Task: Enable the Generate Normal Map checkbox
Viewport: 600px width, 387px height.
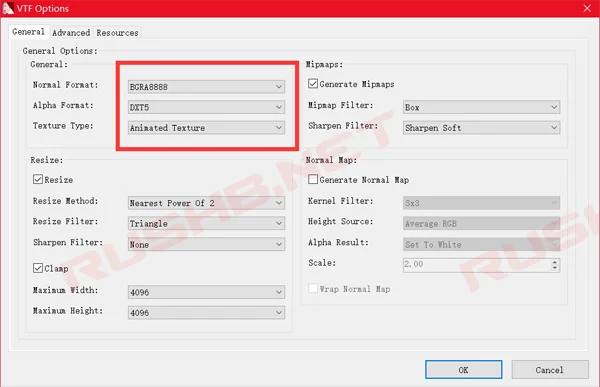Action: point(313,179)
